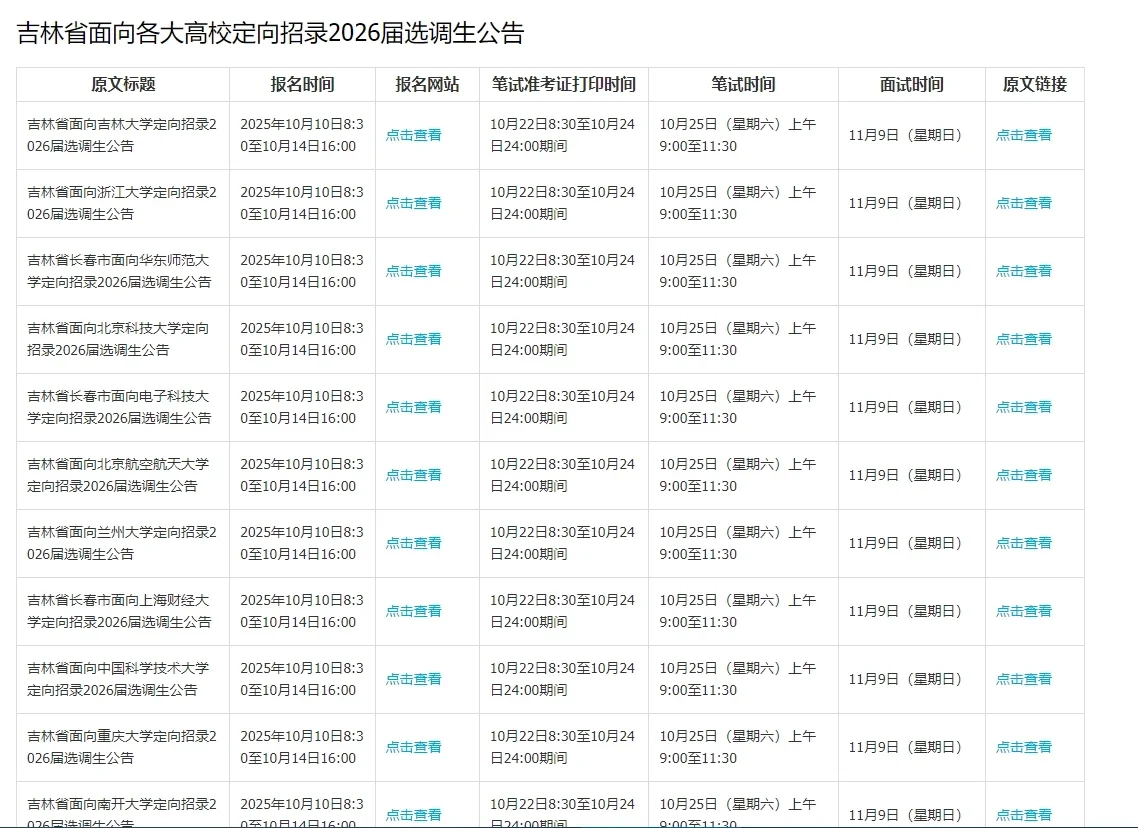Click the page heading 吉林省面向各大高校定向招录2026届选调生公告
Image resolution: width=1138 pixels, height=828 pixels.
pyautogui.click(x=270, y=33)
